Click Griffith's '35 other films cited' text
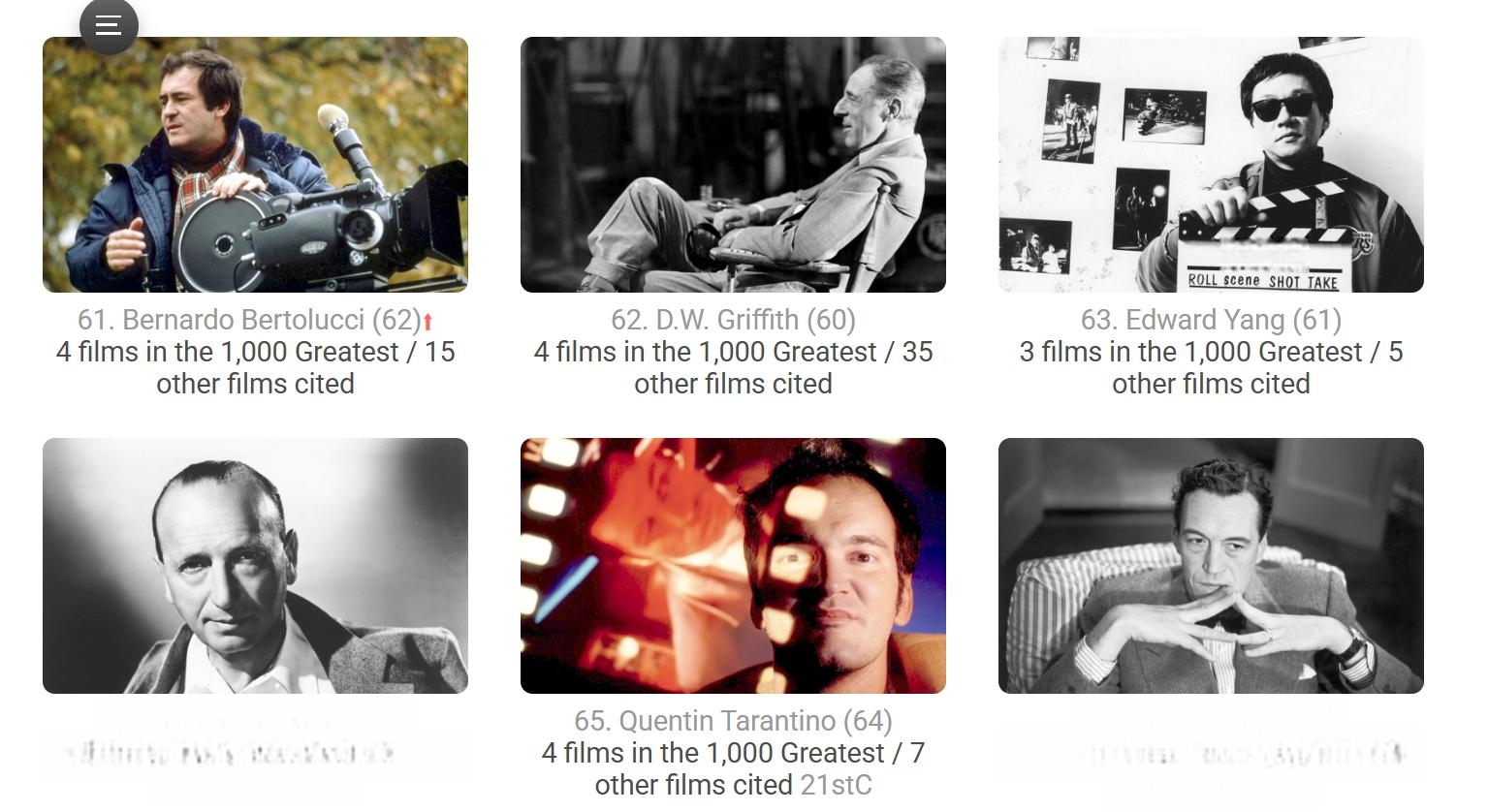 pyautogui.click(x=783, y=368)
